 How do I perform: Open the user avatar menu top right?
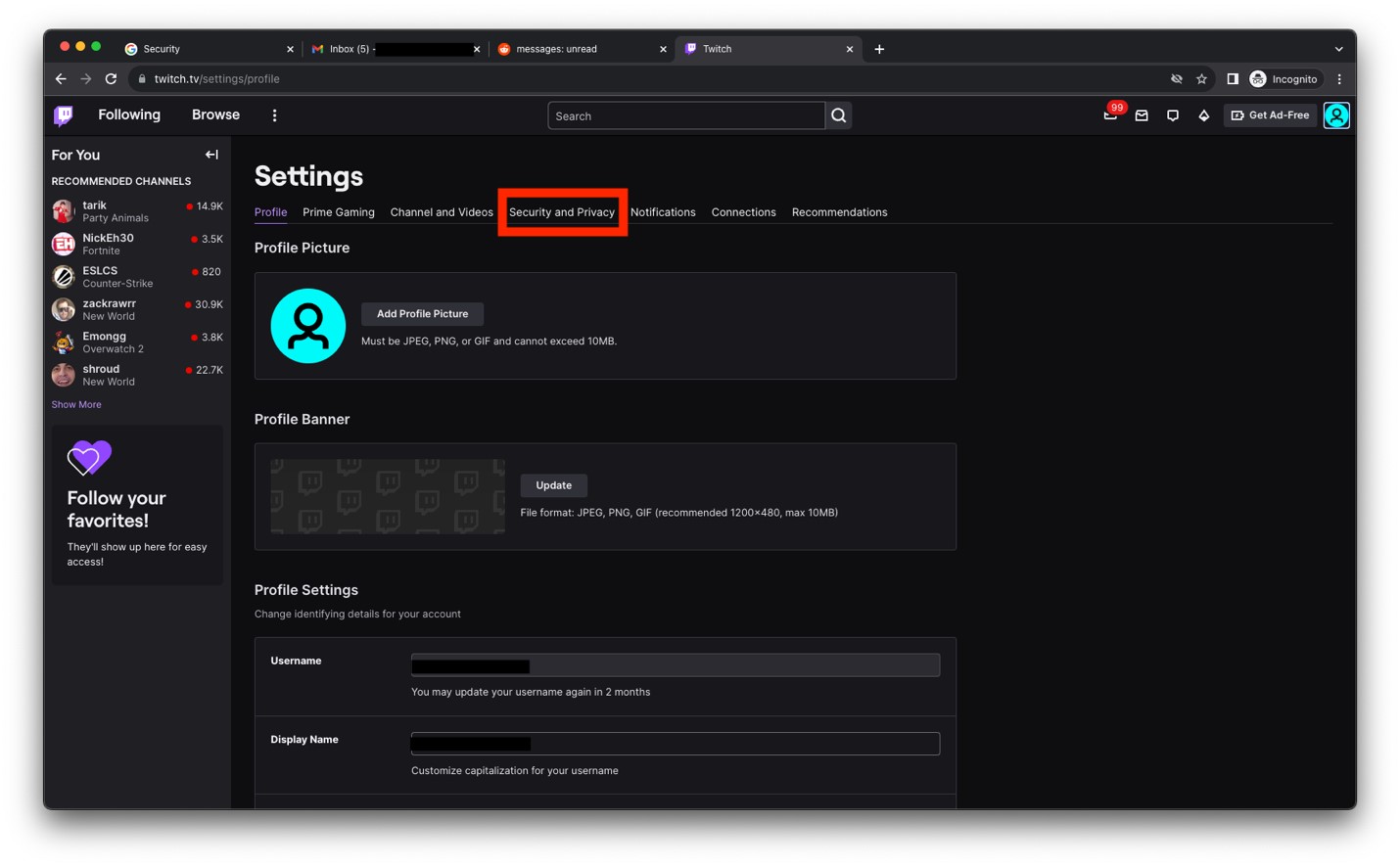pyautogui.click(x=1336, y=115)
